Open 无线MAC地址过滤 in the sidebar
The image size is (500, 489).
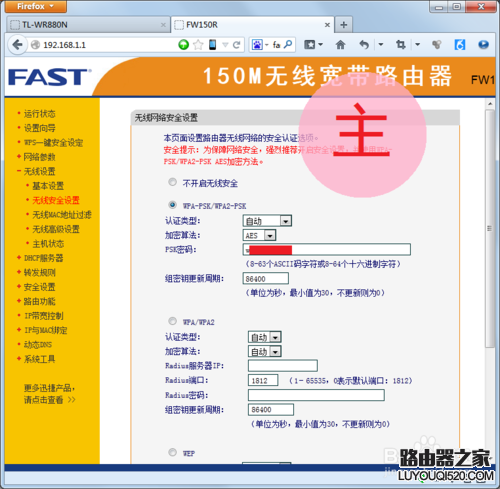pyautogui.click(x=62, y=215)
